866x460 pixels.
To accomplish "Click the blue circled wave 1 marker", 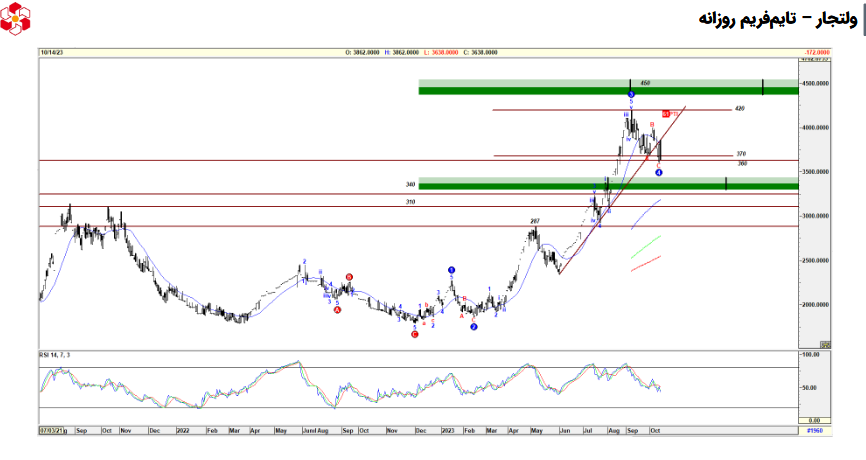I will [452, 270].
